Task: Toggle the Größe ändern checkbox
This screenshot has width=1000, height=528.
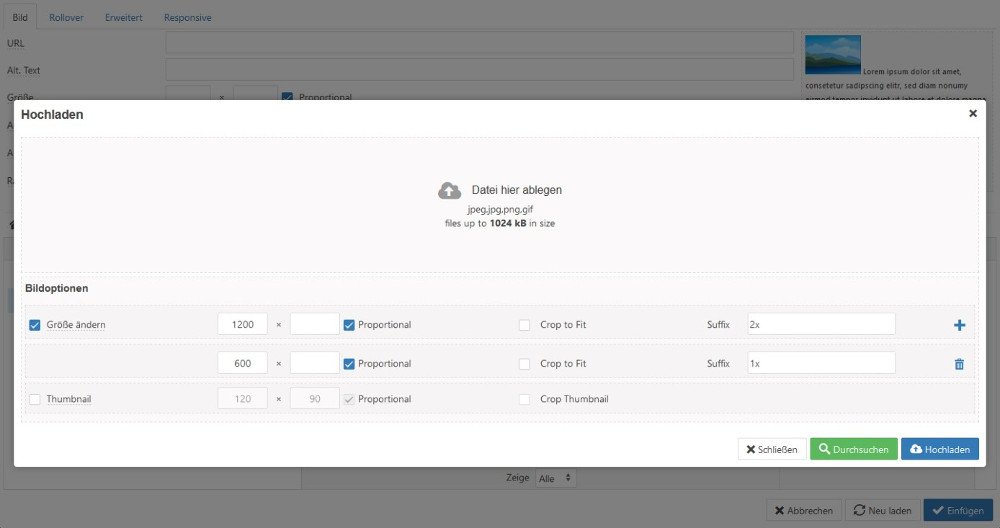Action: point(35,325)
